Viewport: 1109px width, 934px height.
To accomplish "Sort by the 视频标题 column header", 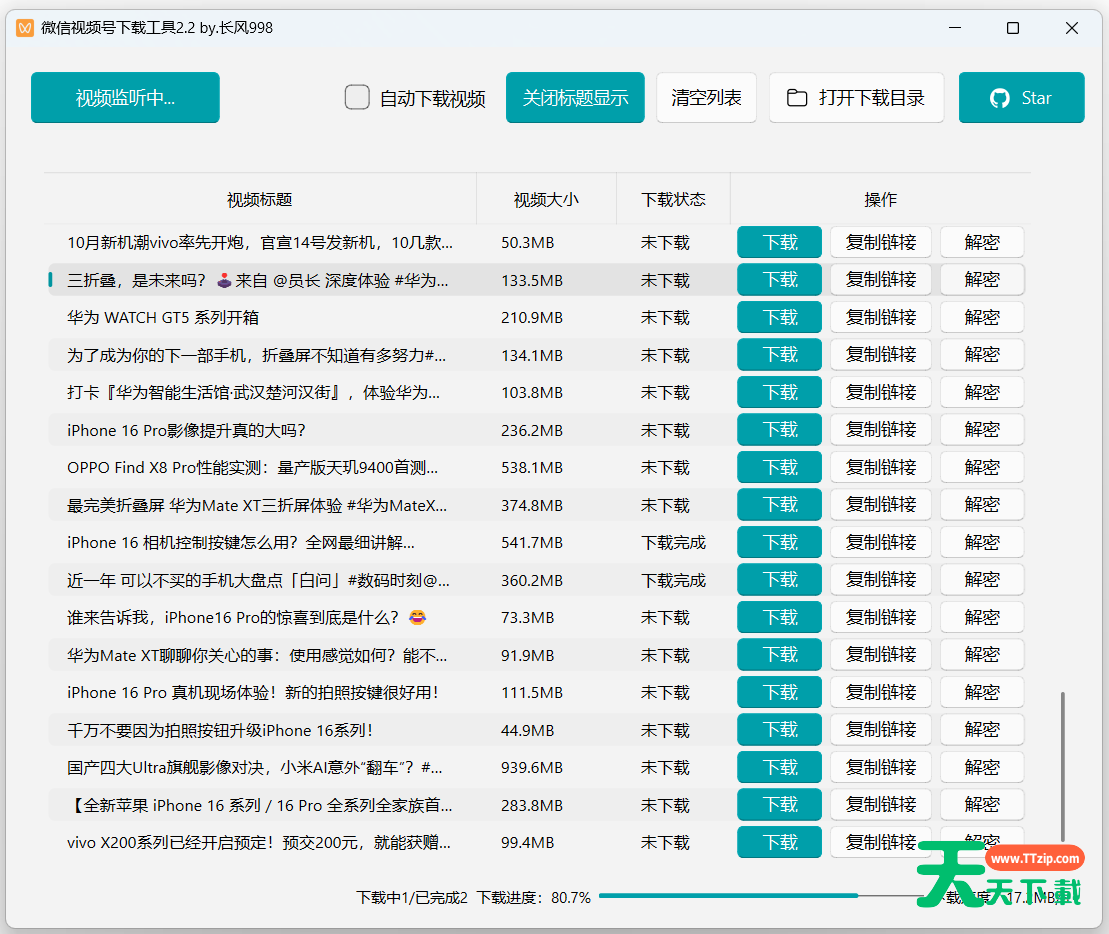I will click(260, 199).
